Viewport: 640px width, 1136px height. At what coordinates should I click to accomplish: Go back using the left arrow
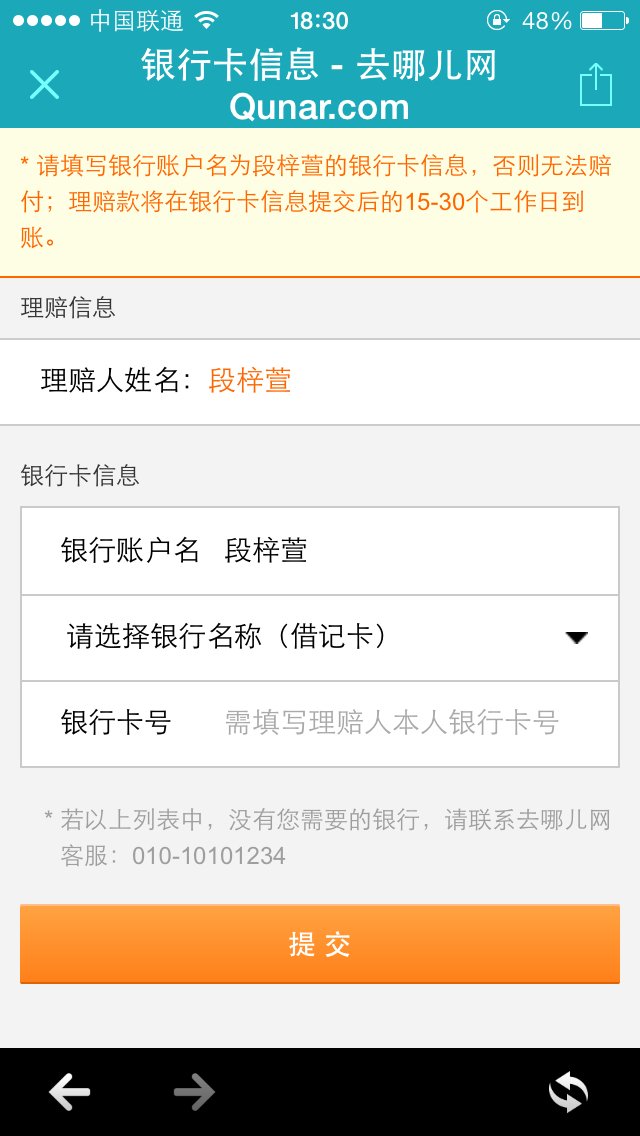point(70,1092)
